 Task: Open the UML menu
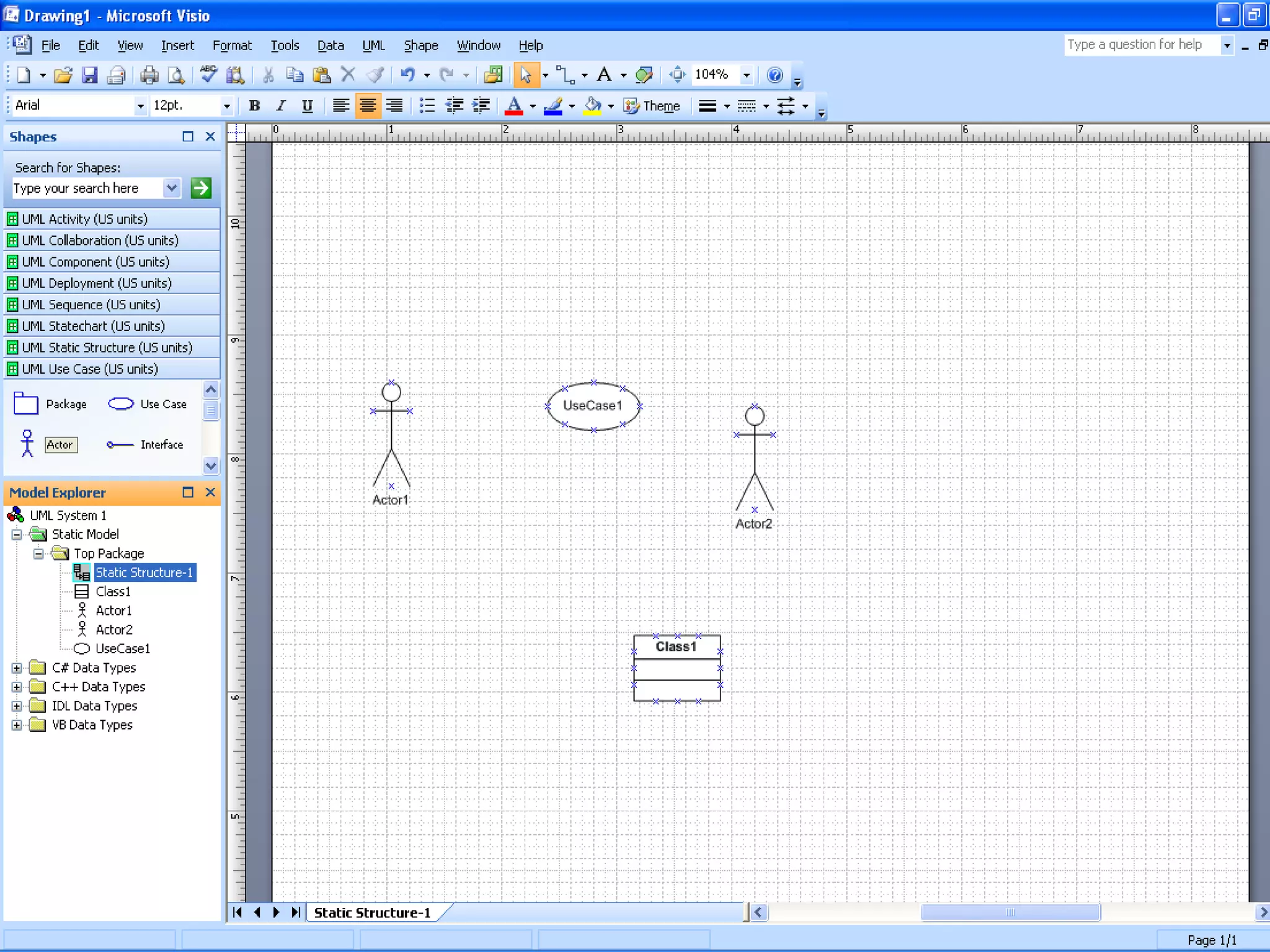pyautogui.click(x=373, y=45)
